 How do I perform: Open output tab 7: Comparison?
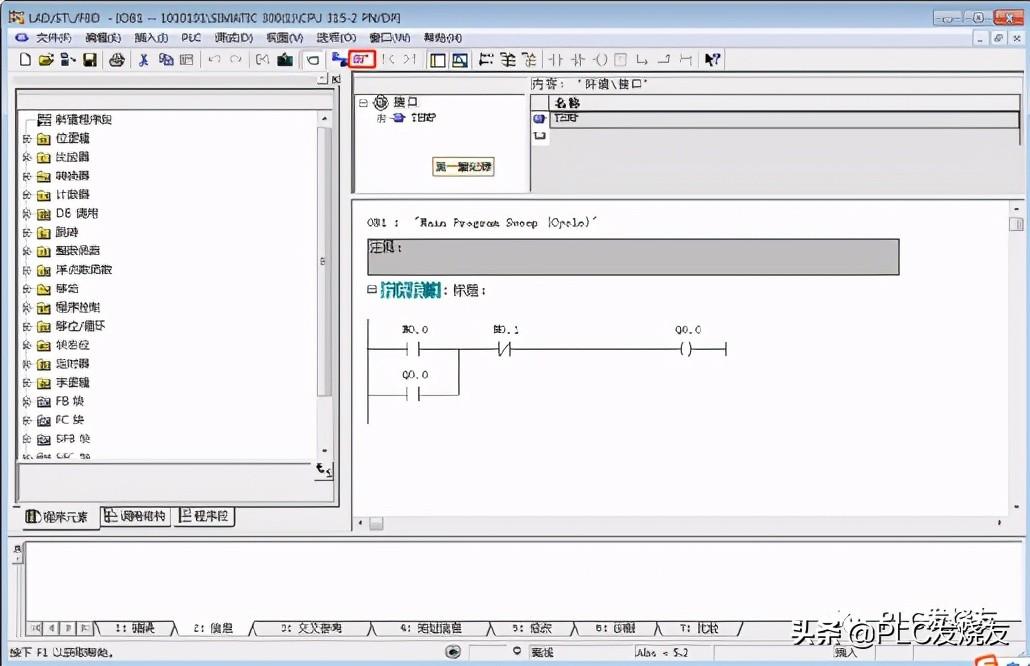tap(699, 629)
